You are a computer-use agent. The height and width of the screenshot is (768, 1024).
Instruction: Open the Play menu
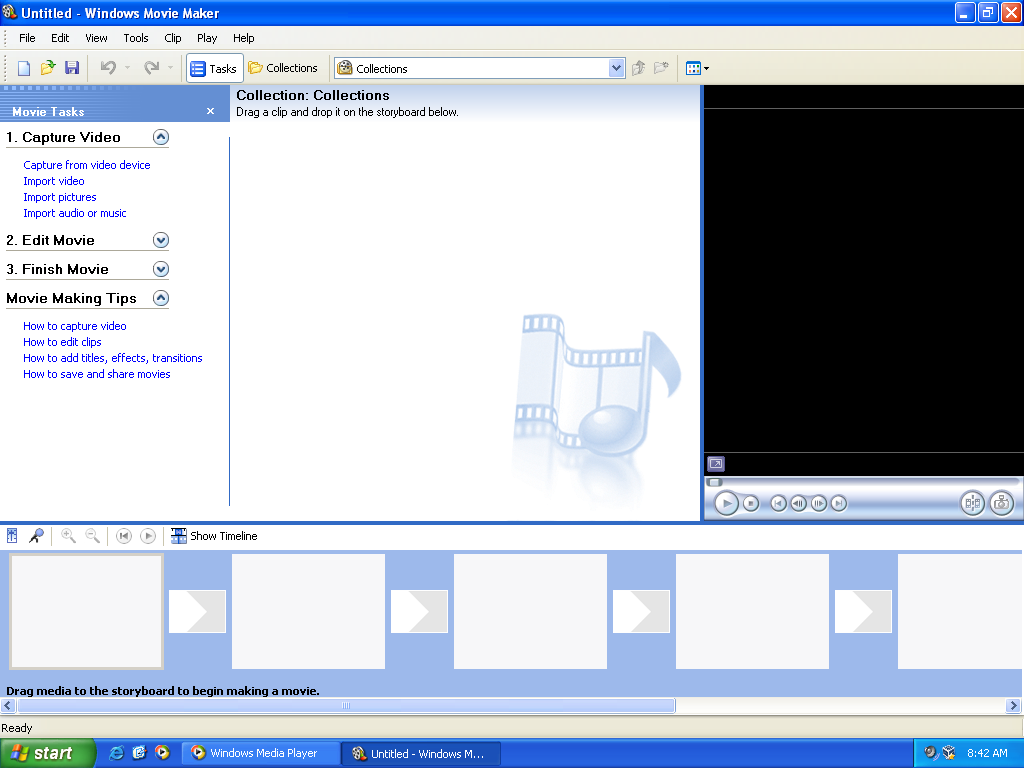(x=207, y=38)
